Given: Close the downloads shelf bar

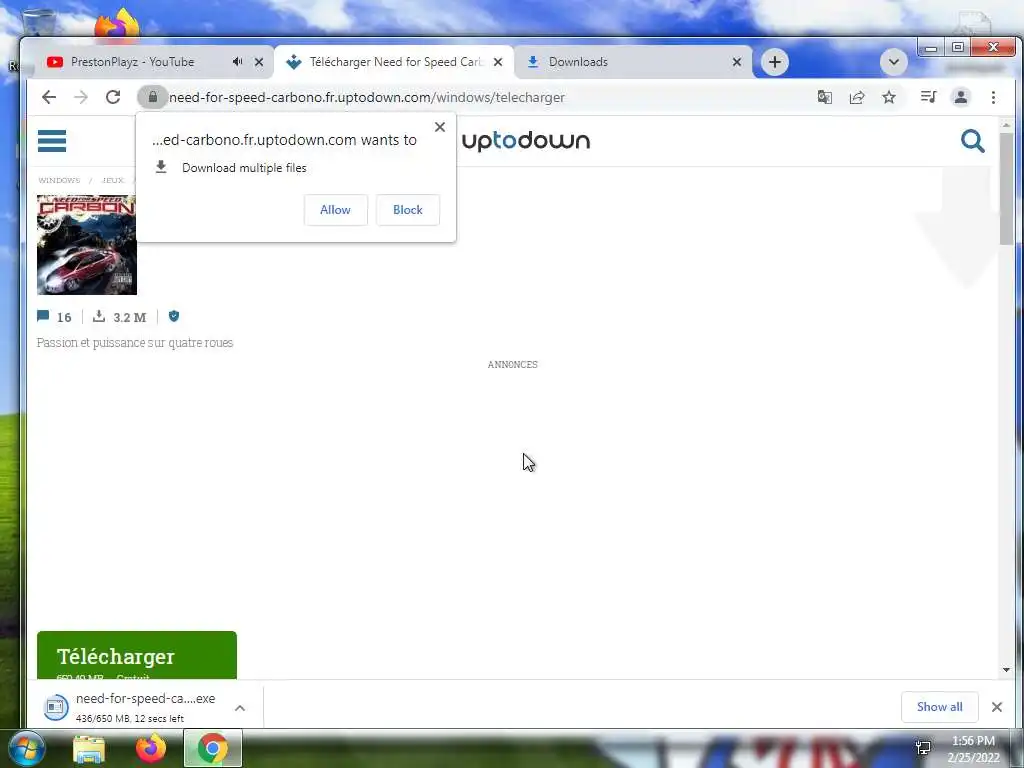Looking at the screenshot, I should pyautogui.click(x=997, y=707).
